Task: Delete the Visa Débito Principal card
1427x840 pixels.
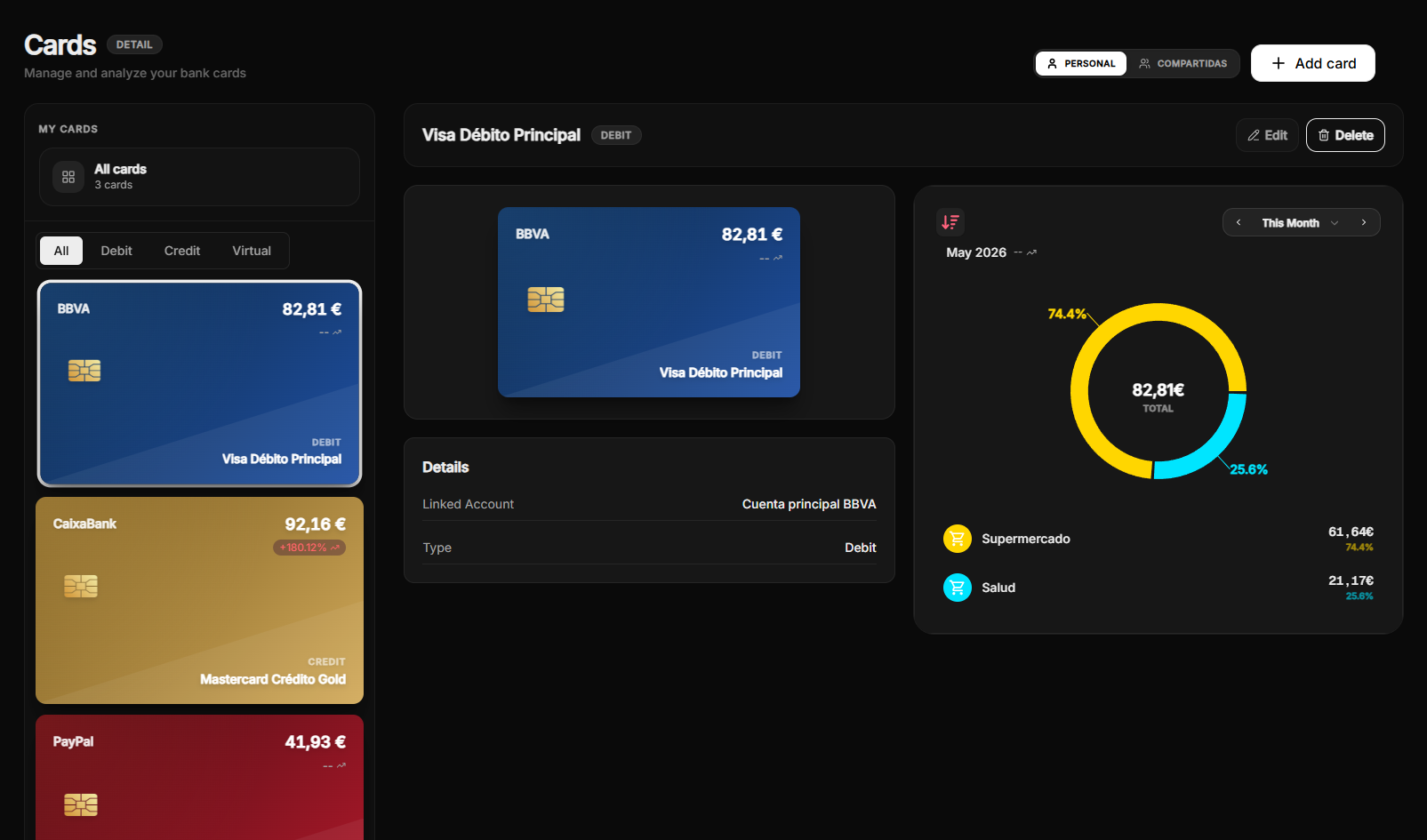Action: (1345, 135)
